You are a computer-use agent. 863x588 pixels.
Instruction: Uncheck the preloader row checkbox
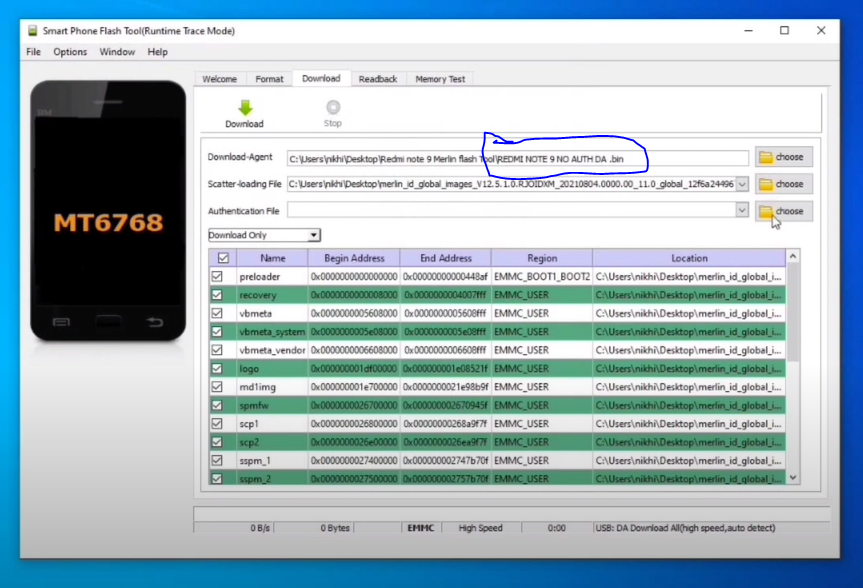(217, 276)
